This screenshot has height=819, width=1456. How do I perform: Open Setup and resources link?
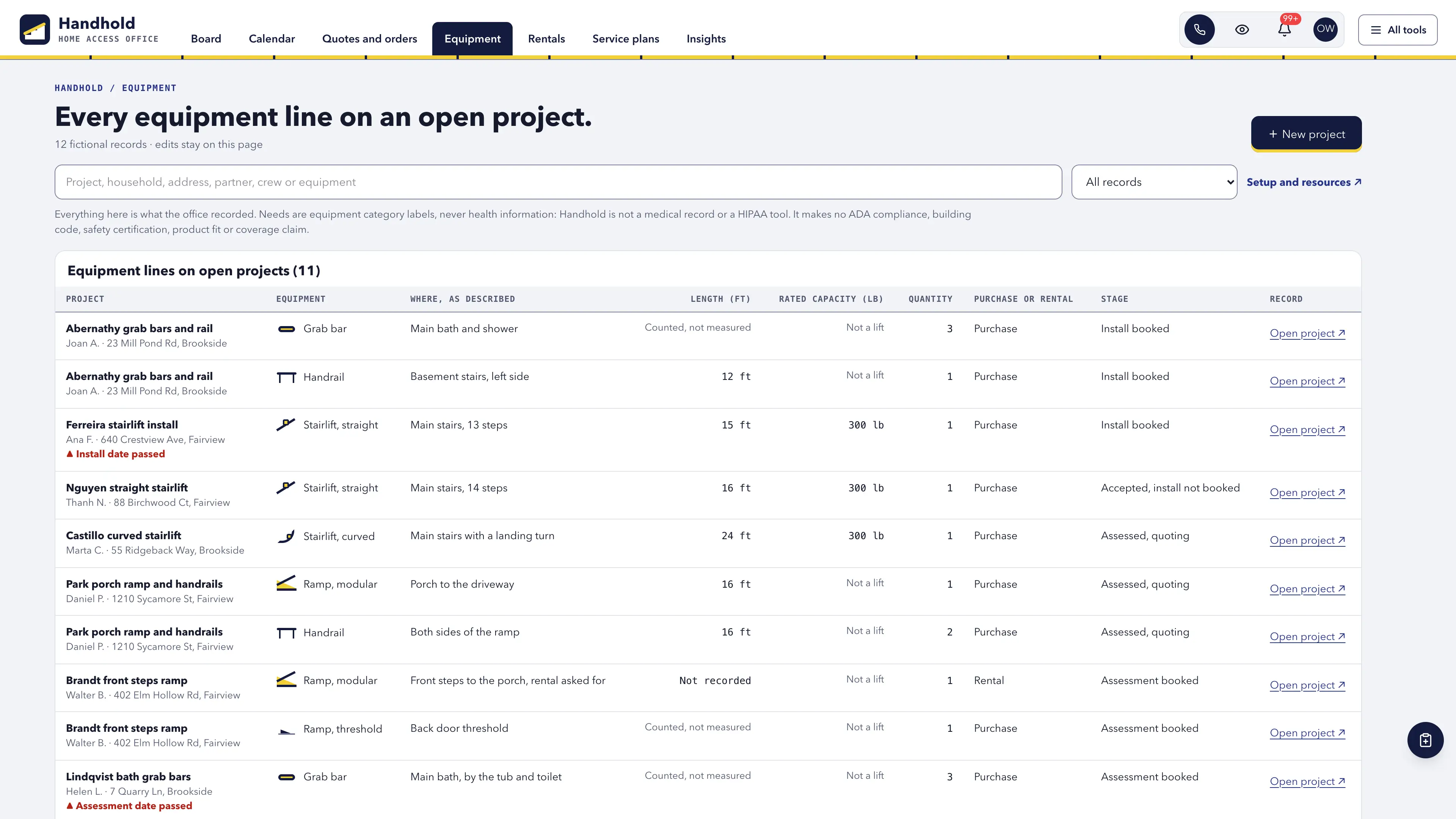1304,182
